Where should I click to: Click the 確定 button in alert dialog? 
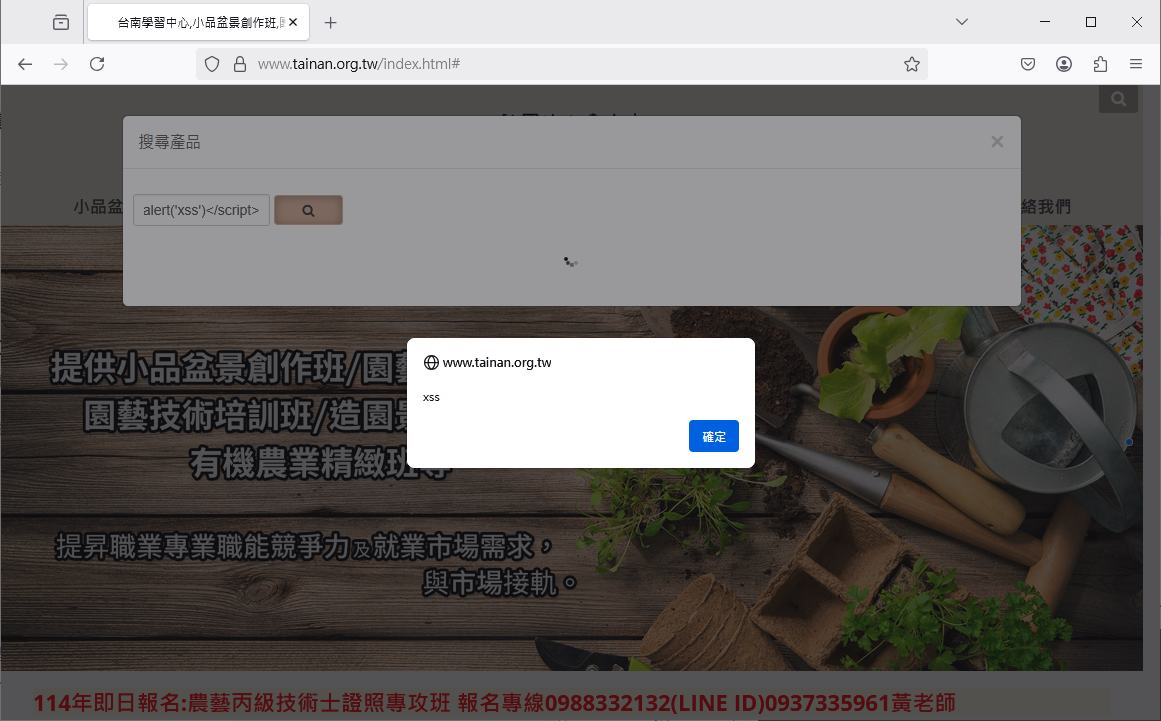click(x=713, y=436)
